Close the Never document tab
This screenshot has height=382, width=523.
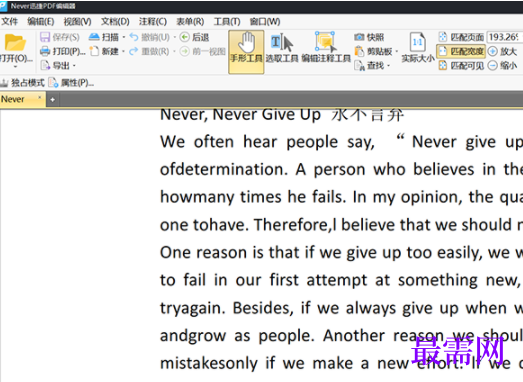pyautogui.click(x=40, y=97)
